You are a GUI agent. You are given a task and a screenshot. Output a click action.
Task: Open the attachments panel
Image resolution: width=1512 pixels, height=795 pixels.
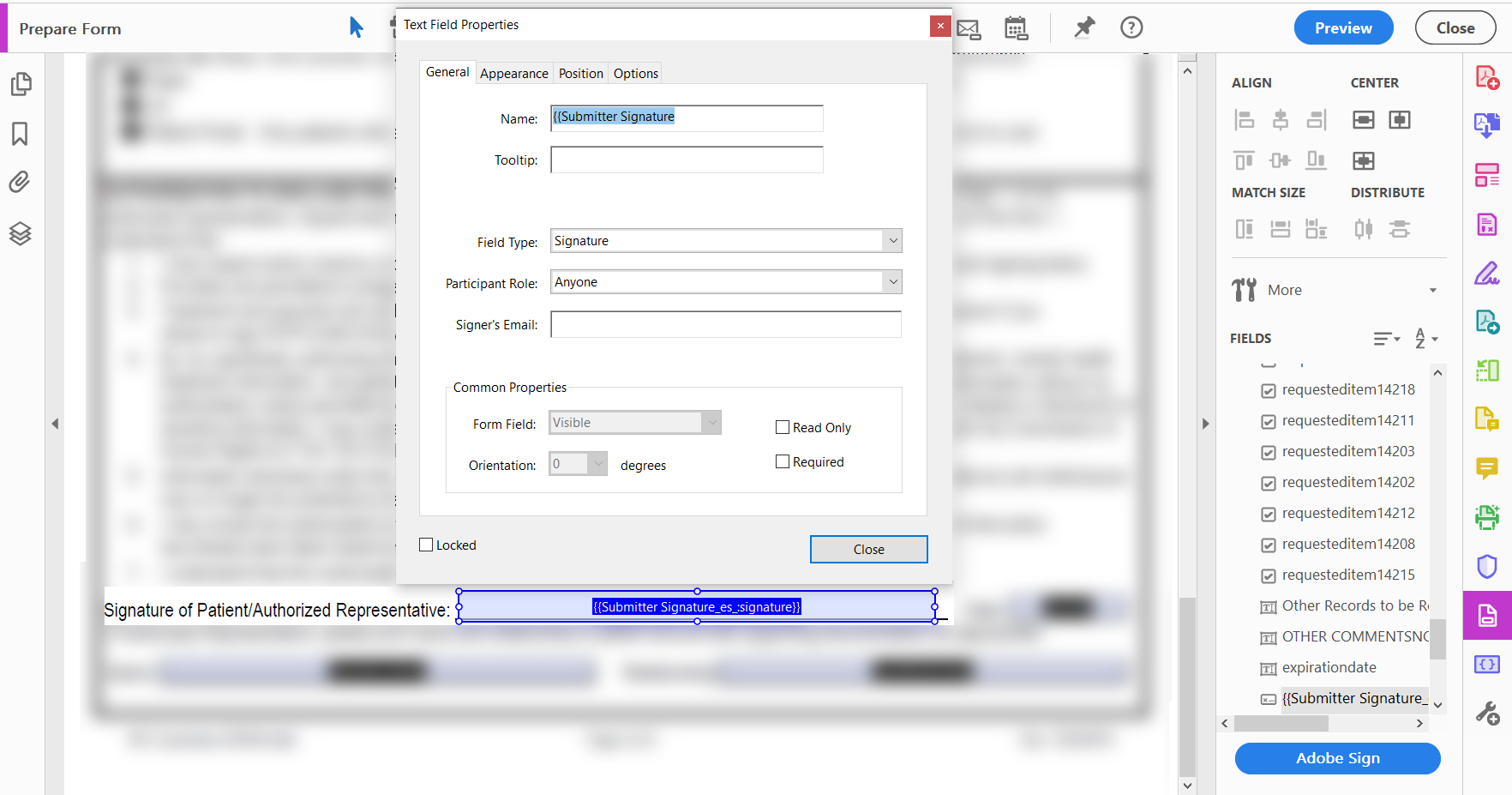click(21, 182)
